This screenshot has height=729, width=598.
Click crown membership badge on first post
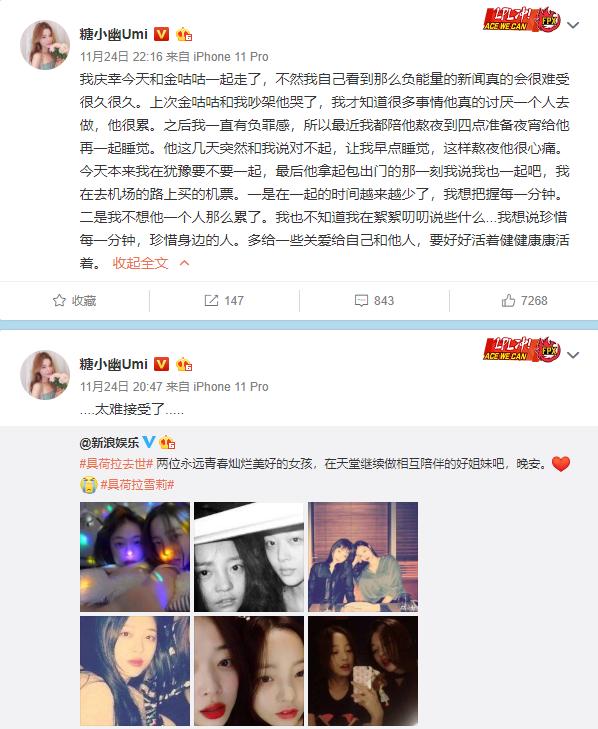click(x=184, y=34)
